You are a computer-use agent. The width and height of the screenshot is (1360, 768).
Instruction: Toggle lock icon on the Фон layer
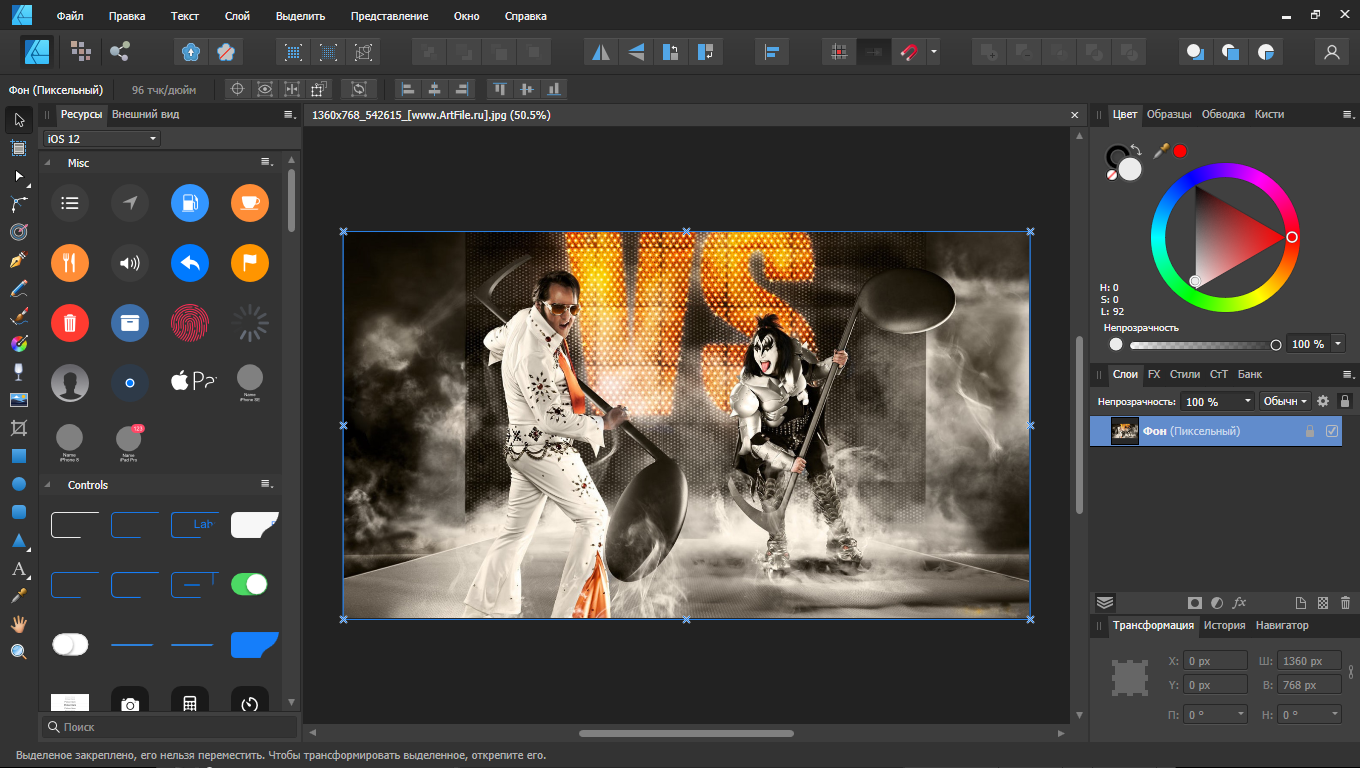(x=1310, y=431)
